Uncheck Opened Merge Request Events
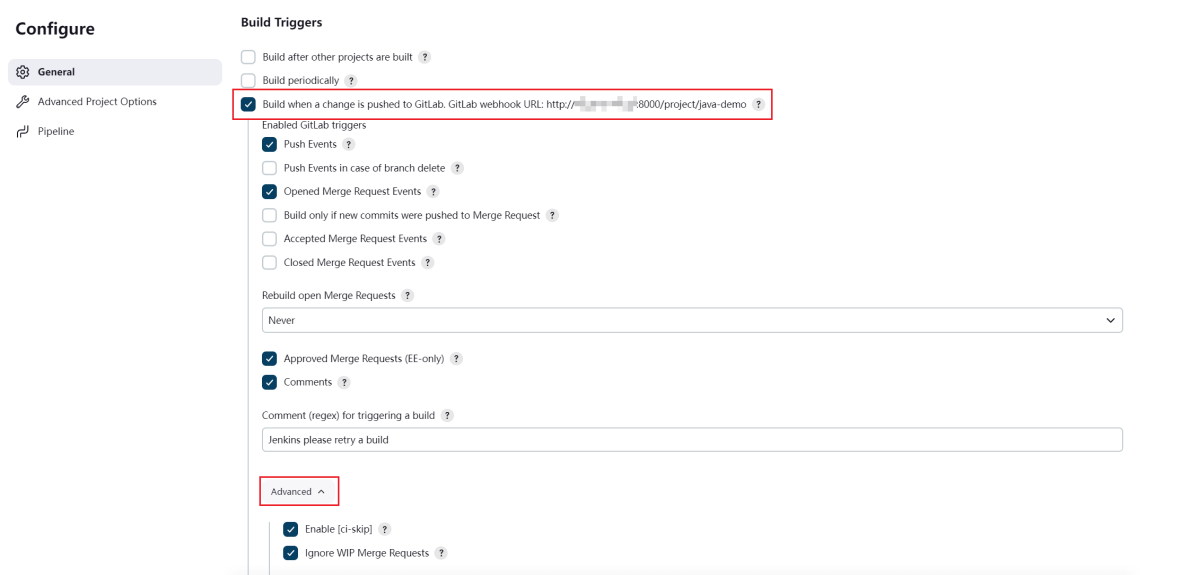 point(270,192)
